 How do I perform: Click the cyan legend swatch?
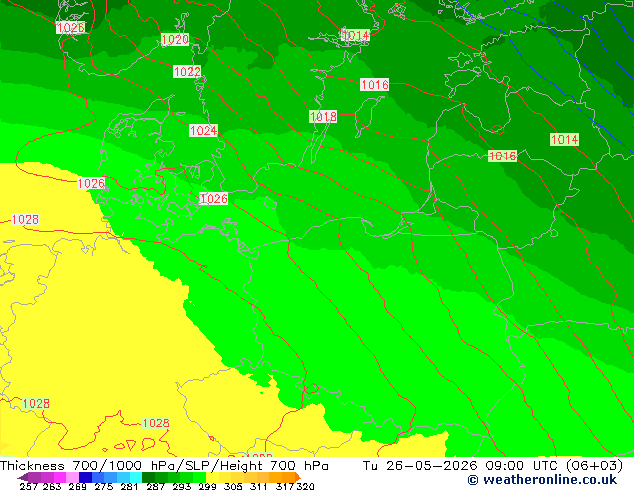[x=136, y=477]
